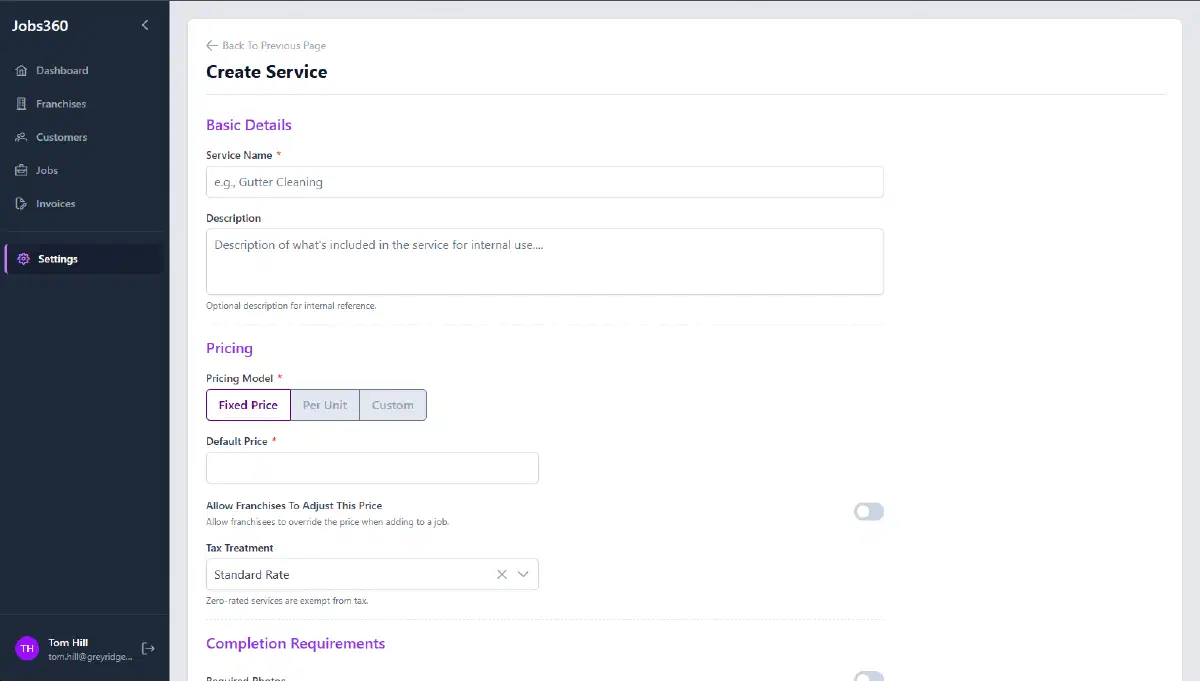Open the Customers section
The width and height of the screenshot is (1200, 681).
[x=64, y=137]
